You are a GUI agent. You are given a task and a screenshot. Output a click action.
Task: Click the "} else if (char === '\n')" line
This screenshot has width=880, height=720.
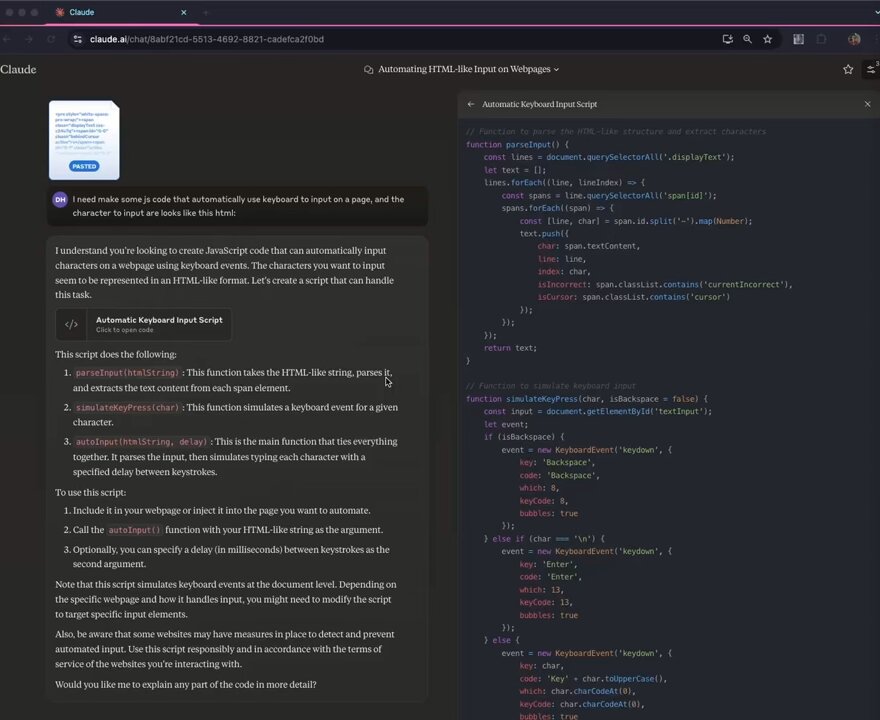[544, 539]
